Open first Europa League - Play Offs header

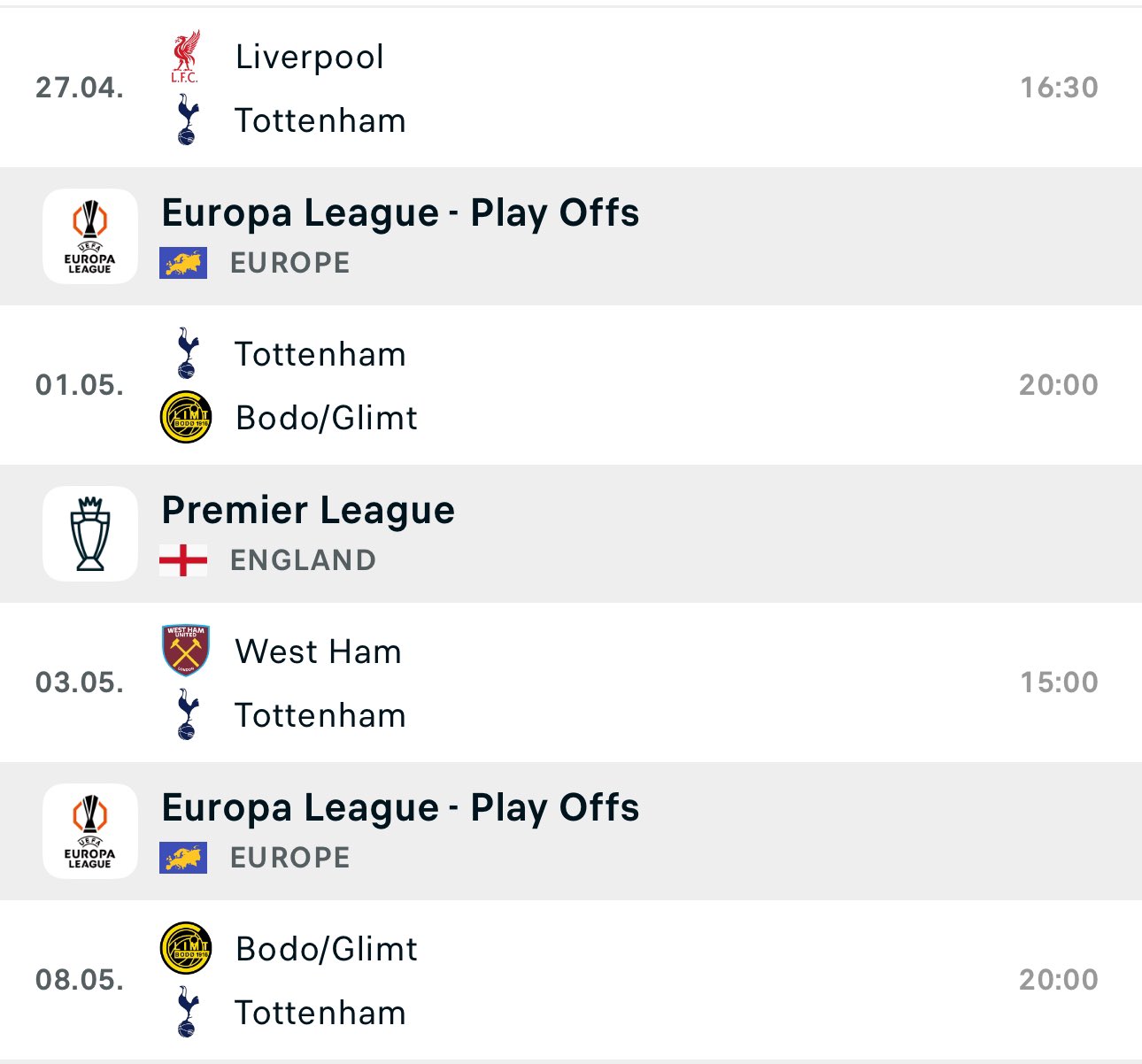[x=571, y=236]
